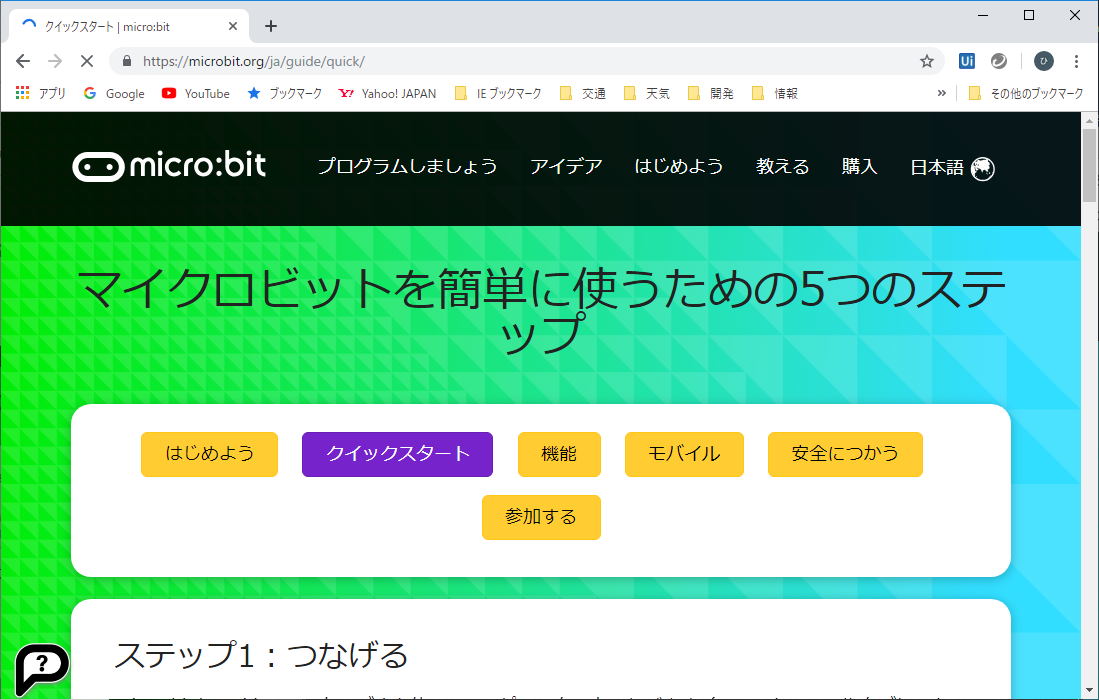Click the 機能 button
Viewport: 1099px width, 700px height.
pos(559,454)
